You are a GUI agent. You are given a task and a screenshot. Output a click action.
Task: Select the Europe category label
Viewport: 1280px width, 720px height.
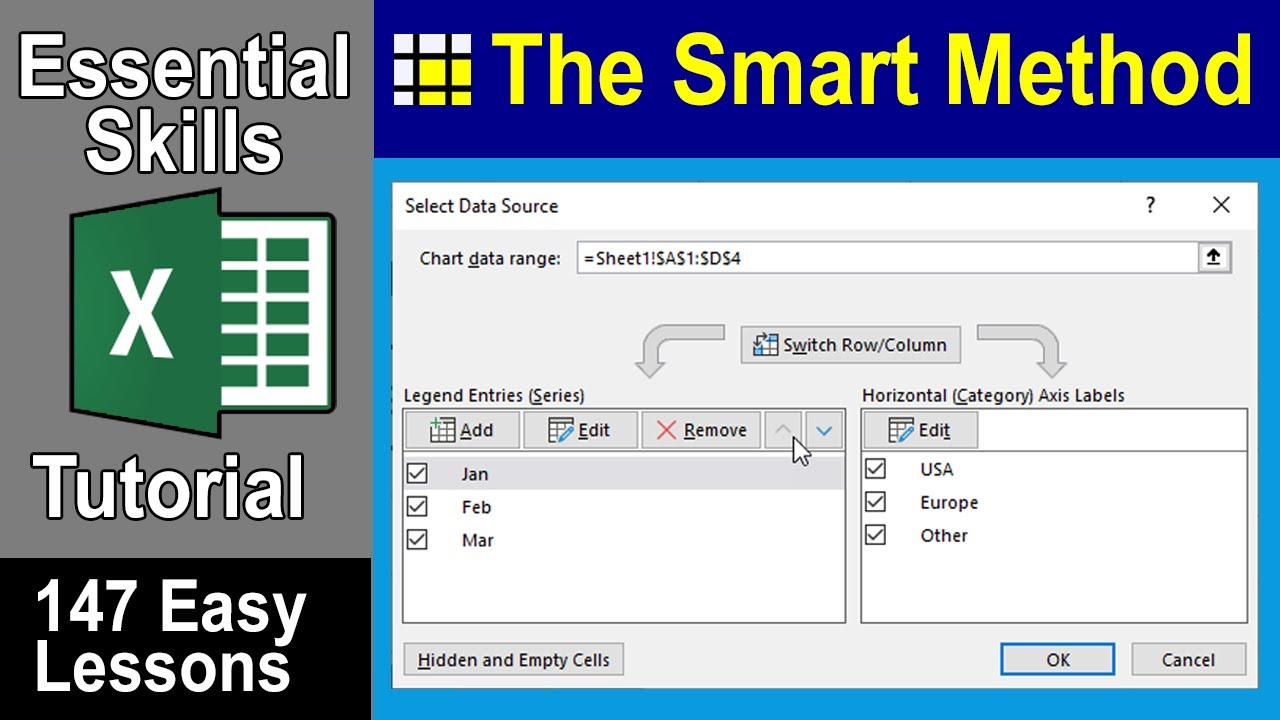949,502
